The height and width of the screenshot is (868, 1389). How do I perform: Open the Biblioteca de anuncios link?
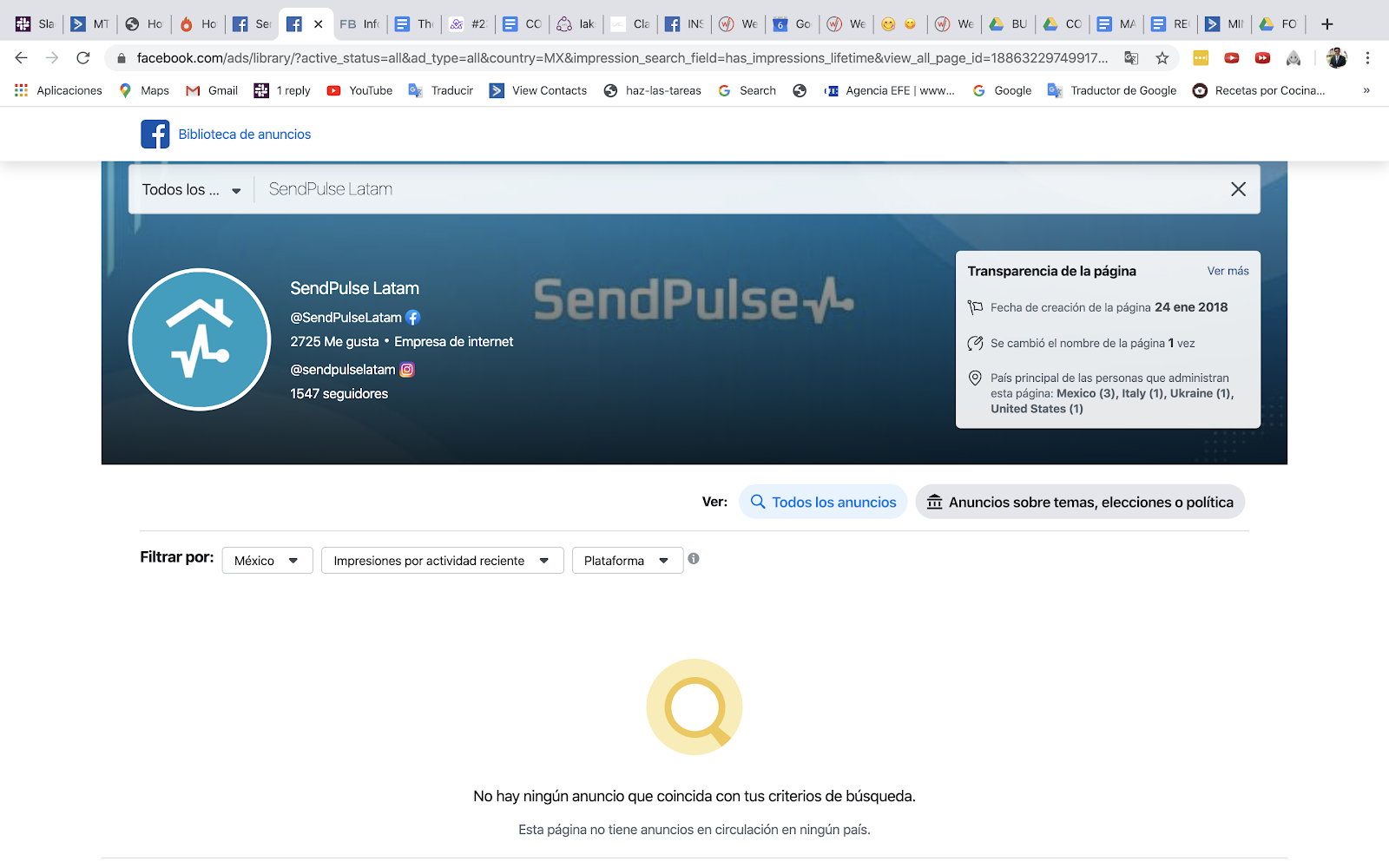pyautogui.click(x=245, y=135)
